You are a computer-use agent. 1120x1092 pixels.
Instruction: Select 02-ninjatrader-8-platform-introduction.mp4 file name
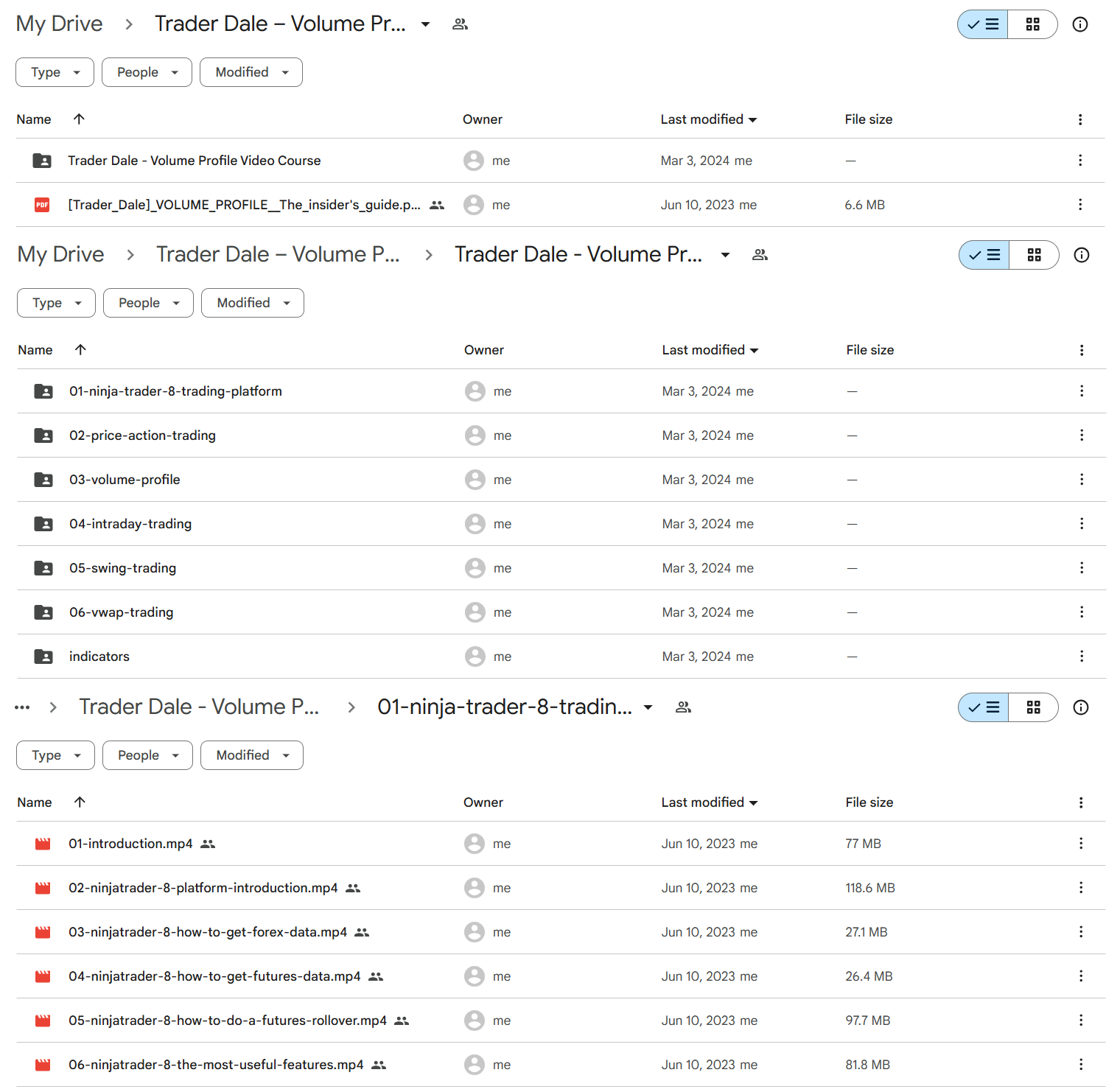(203, 888)
